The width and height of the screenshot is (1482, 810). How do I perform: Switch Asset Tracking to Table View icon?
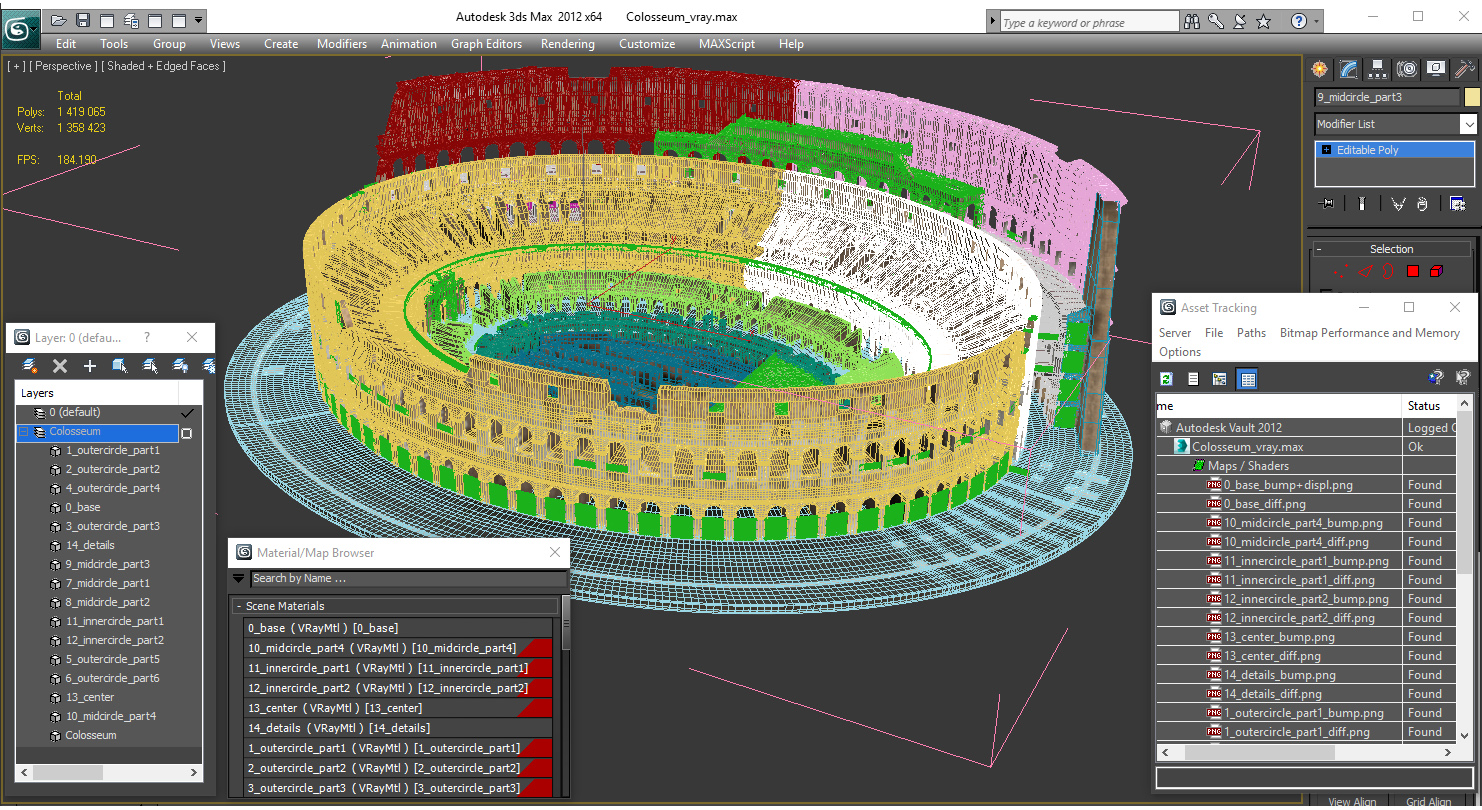tap(1246, 379)
